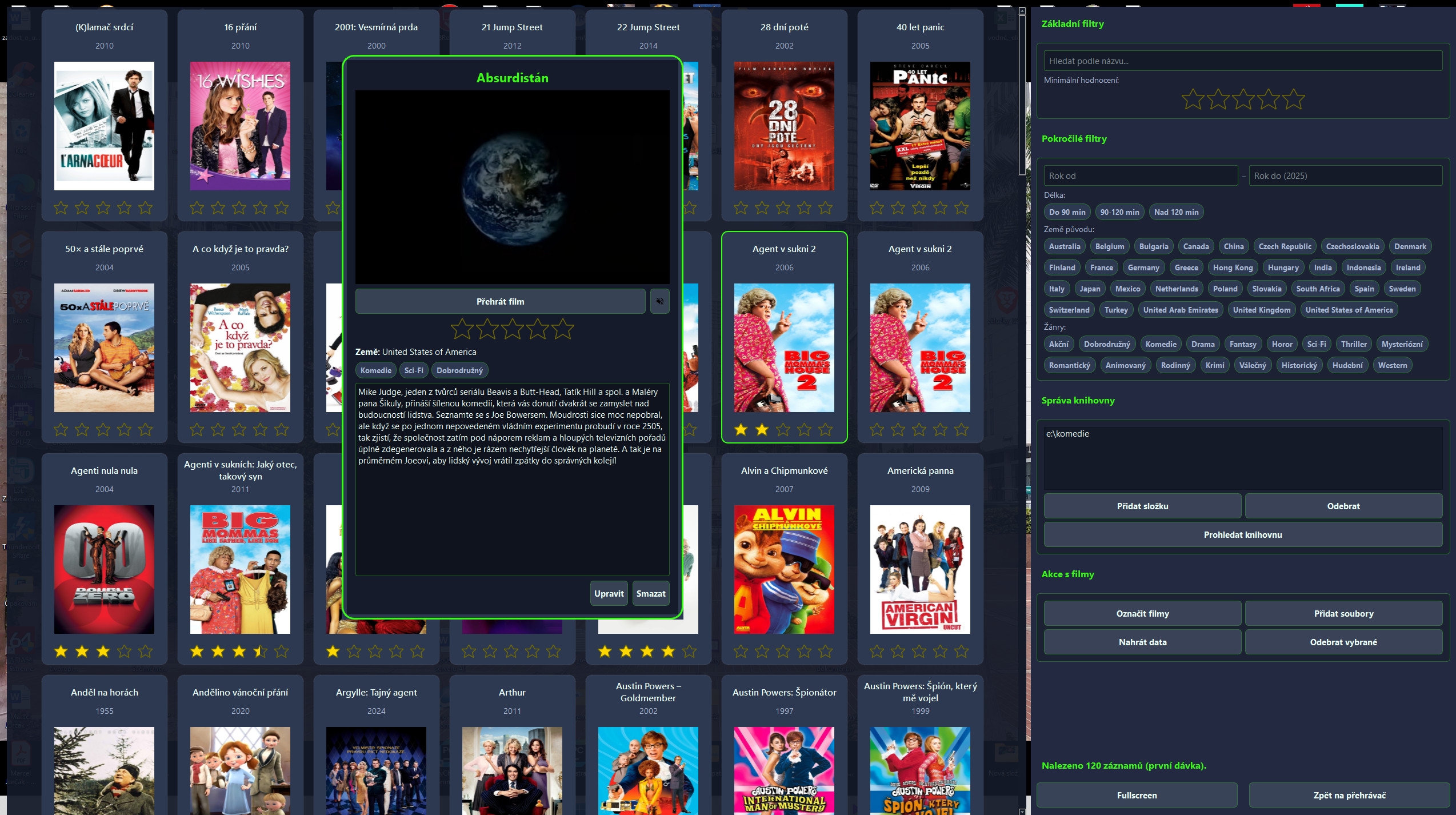Enable the 90-120 min length filter

(x=1119, y=212)
